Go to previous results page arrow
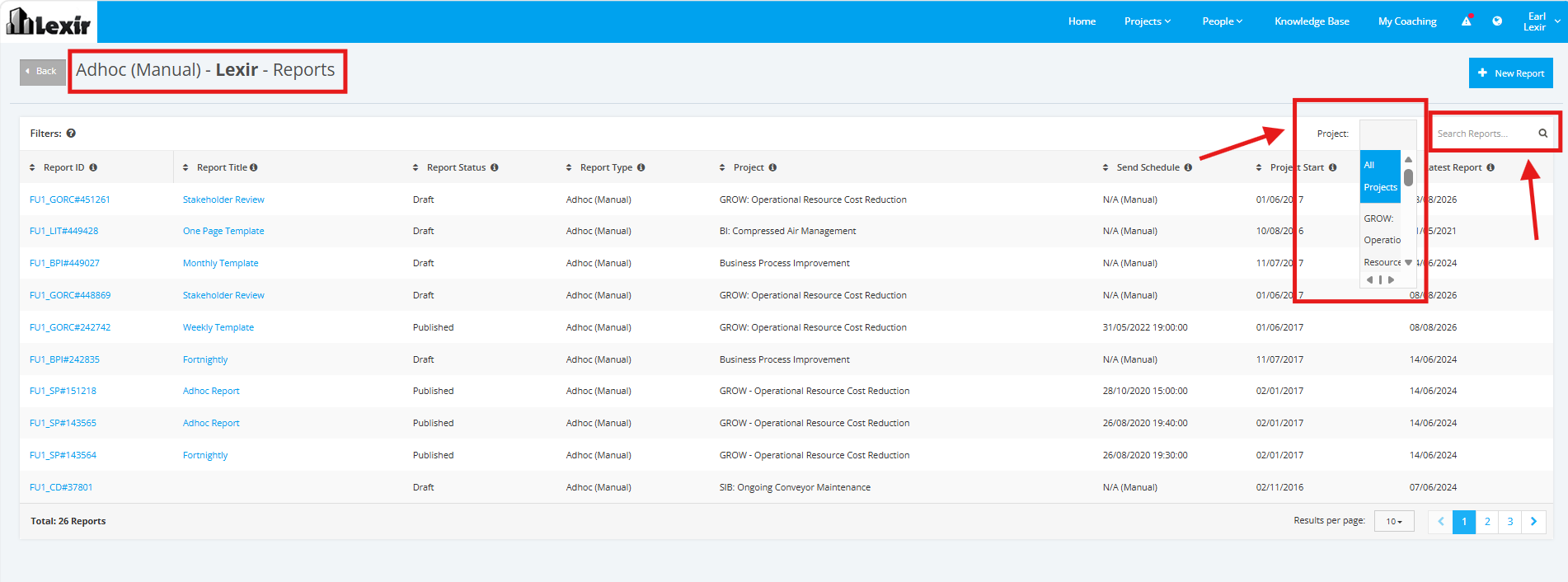Screen dimensions: 1568x582 (1440, 522)
